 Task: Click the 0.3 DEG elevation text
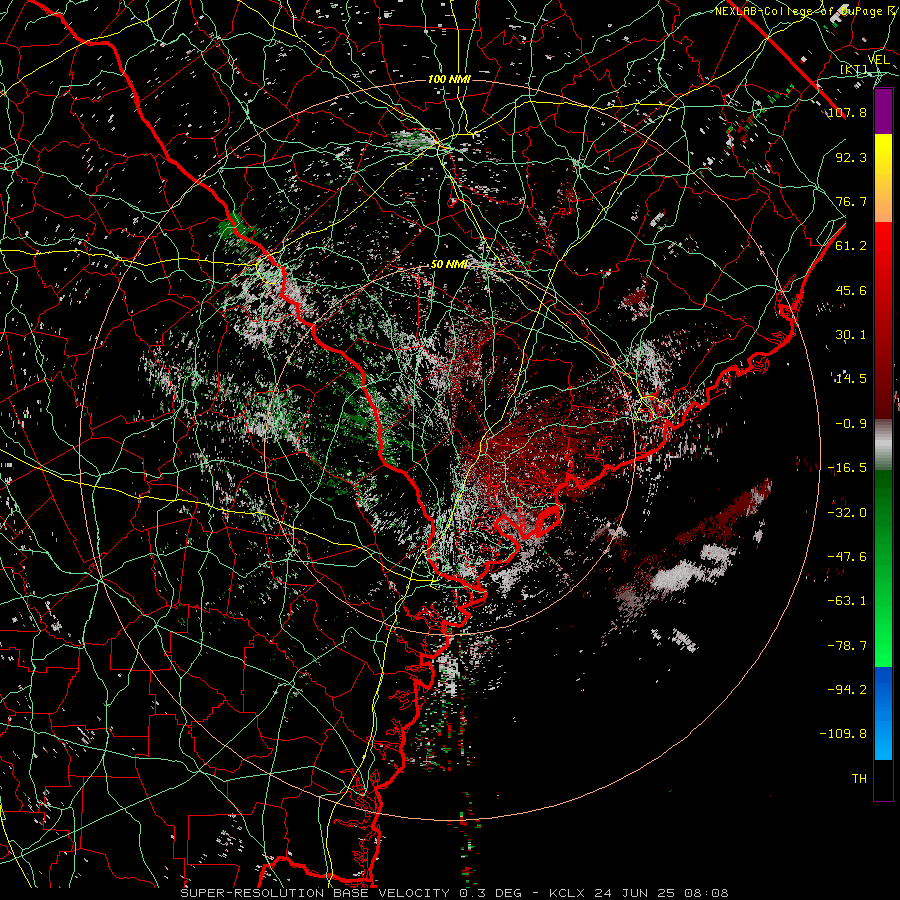(490, 893)
